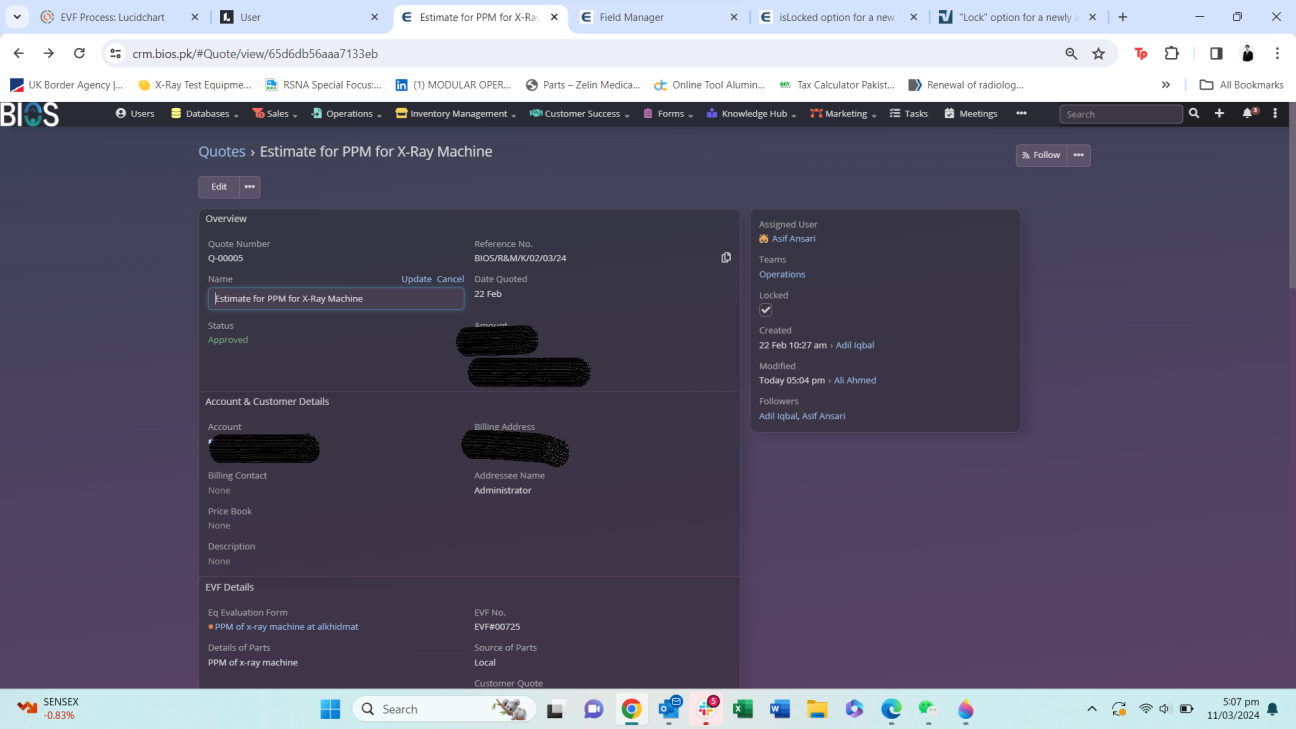This screenshot has height=729, width=1296.
Task: Open the All Bookmarks folder
Action: point(1241,85)
